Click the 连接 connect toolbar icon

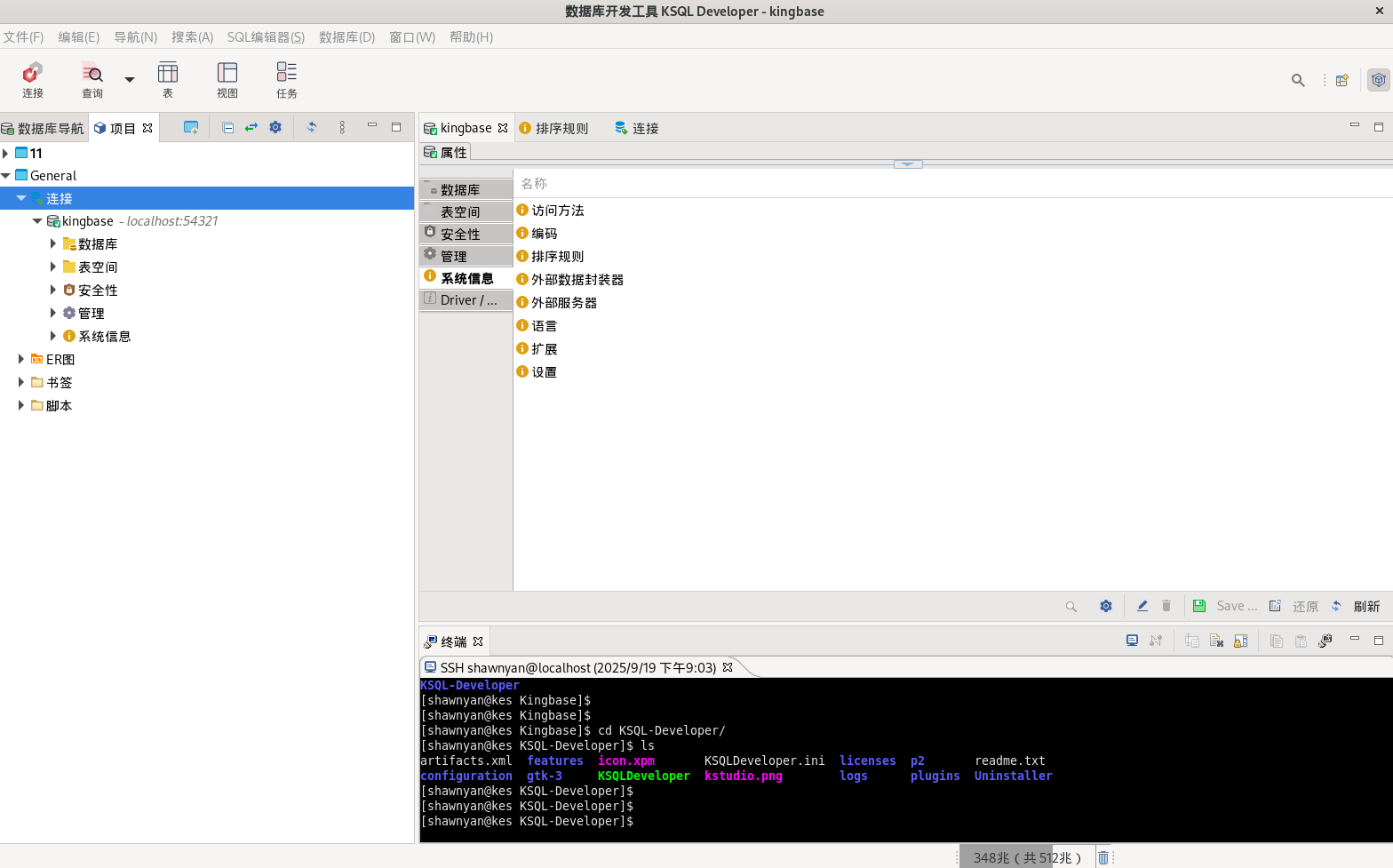tap(33, 79)
